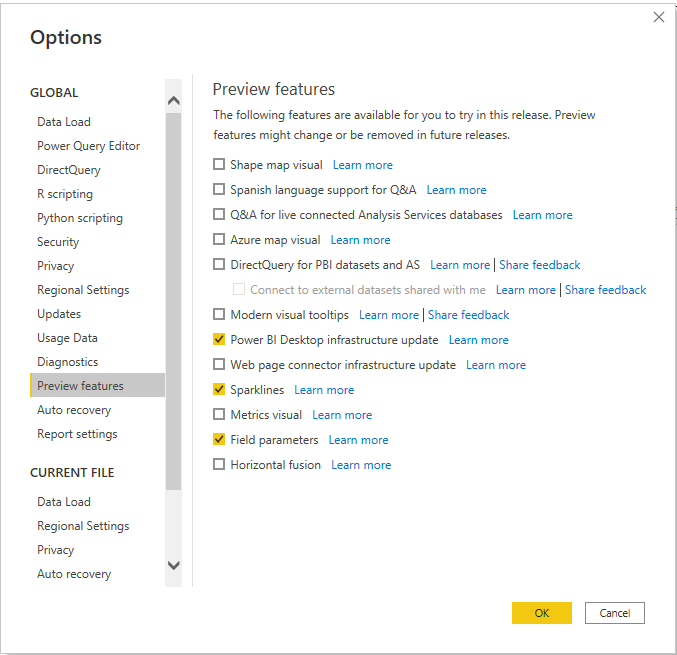Discard changes with Cancel button
Screen dimensions: 677x655
tap(615, 613)
